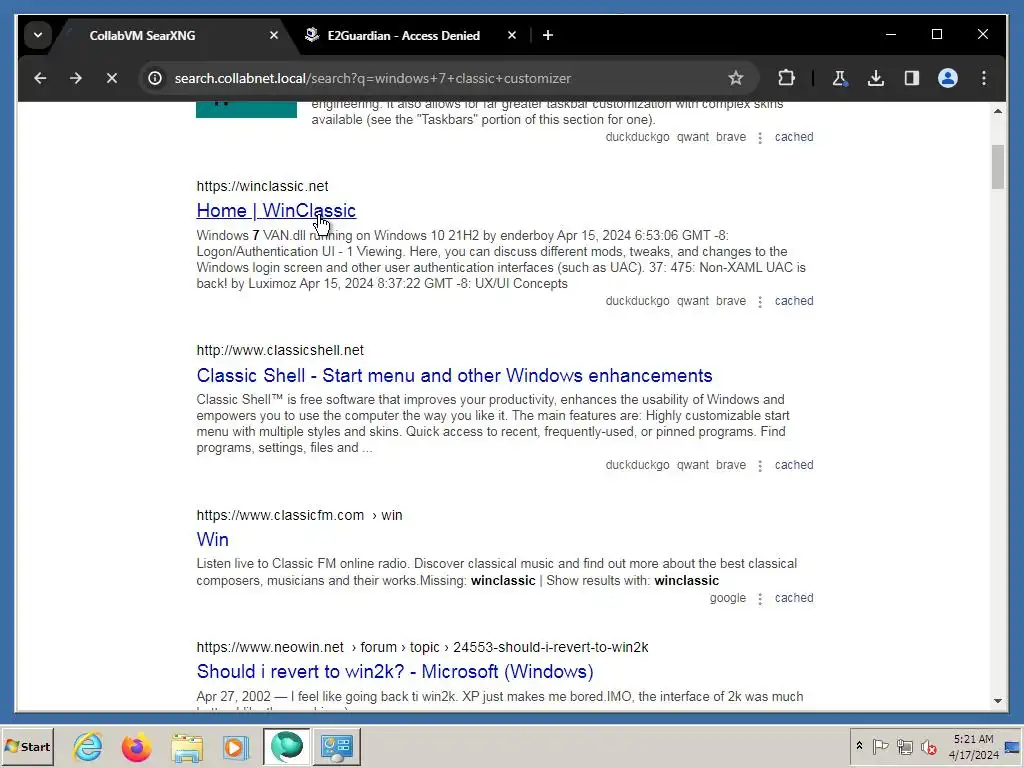This screenshot has height=768, width=1024.
Task: Open Control Panel taskbar icon
Action: [337, 746]
